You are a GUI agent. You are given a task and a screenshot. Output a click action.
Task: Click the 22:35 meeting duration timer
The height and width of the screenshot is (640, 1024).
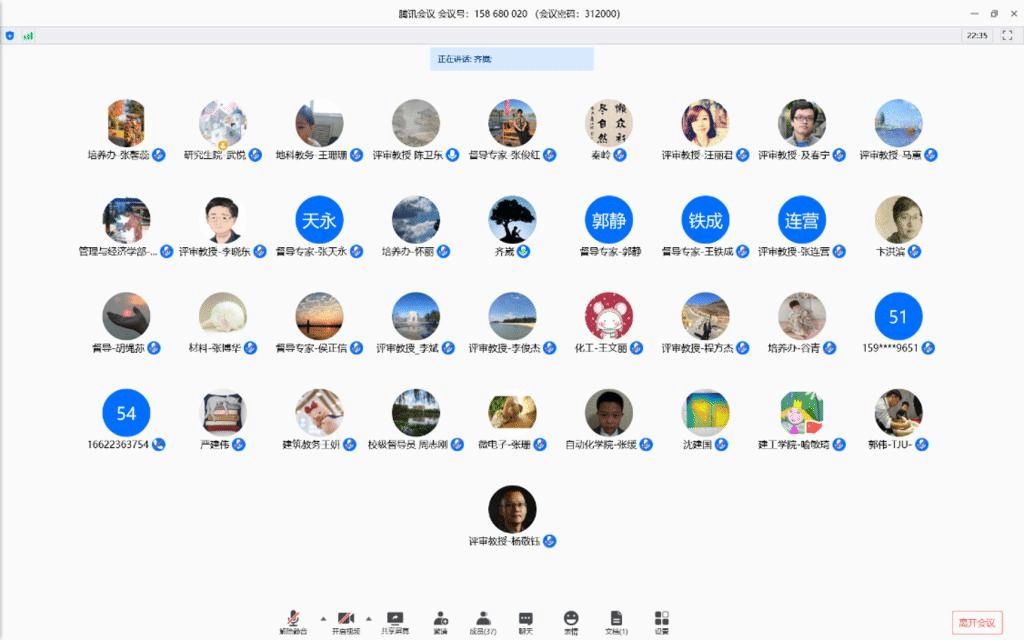coord(977,35)
